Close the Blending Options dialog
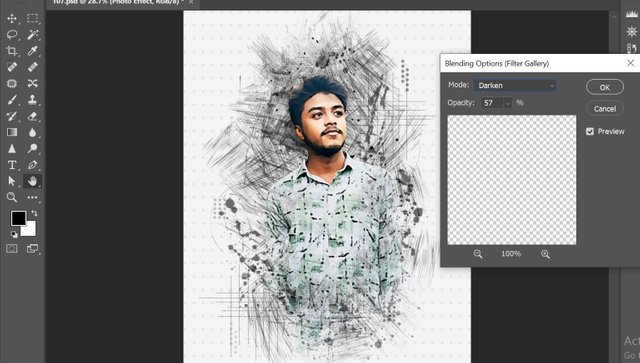Screen dimensions: 640x363 (631, 63)
